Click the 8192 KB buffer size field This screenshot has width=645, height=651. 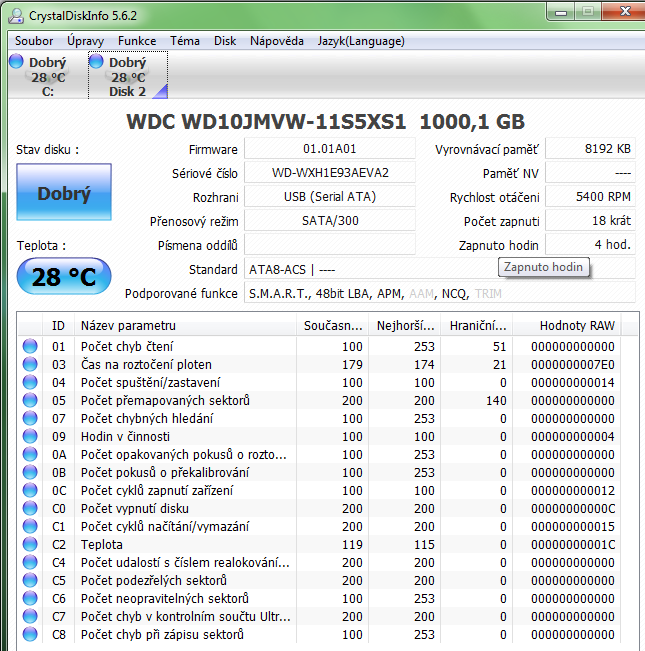point(591,149)
